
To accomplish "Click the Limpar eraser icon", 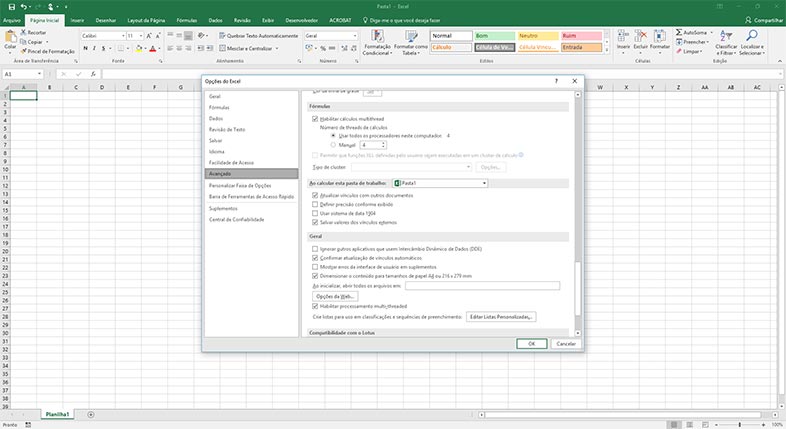I will pos(679,51).
